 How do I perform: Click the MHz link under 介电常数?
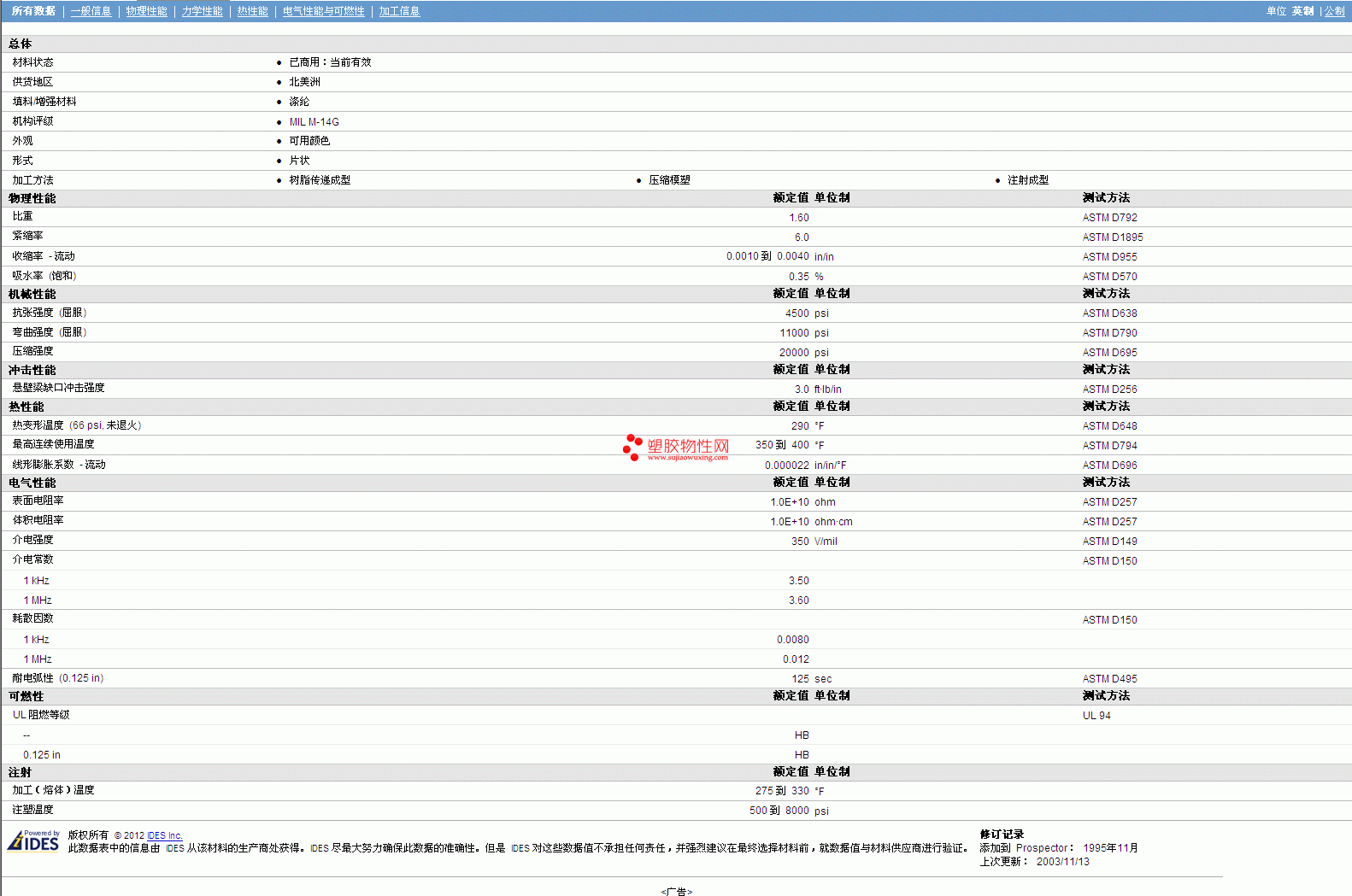pos(42,600)
